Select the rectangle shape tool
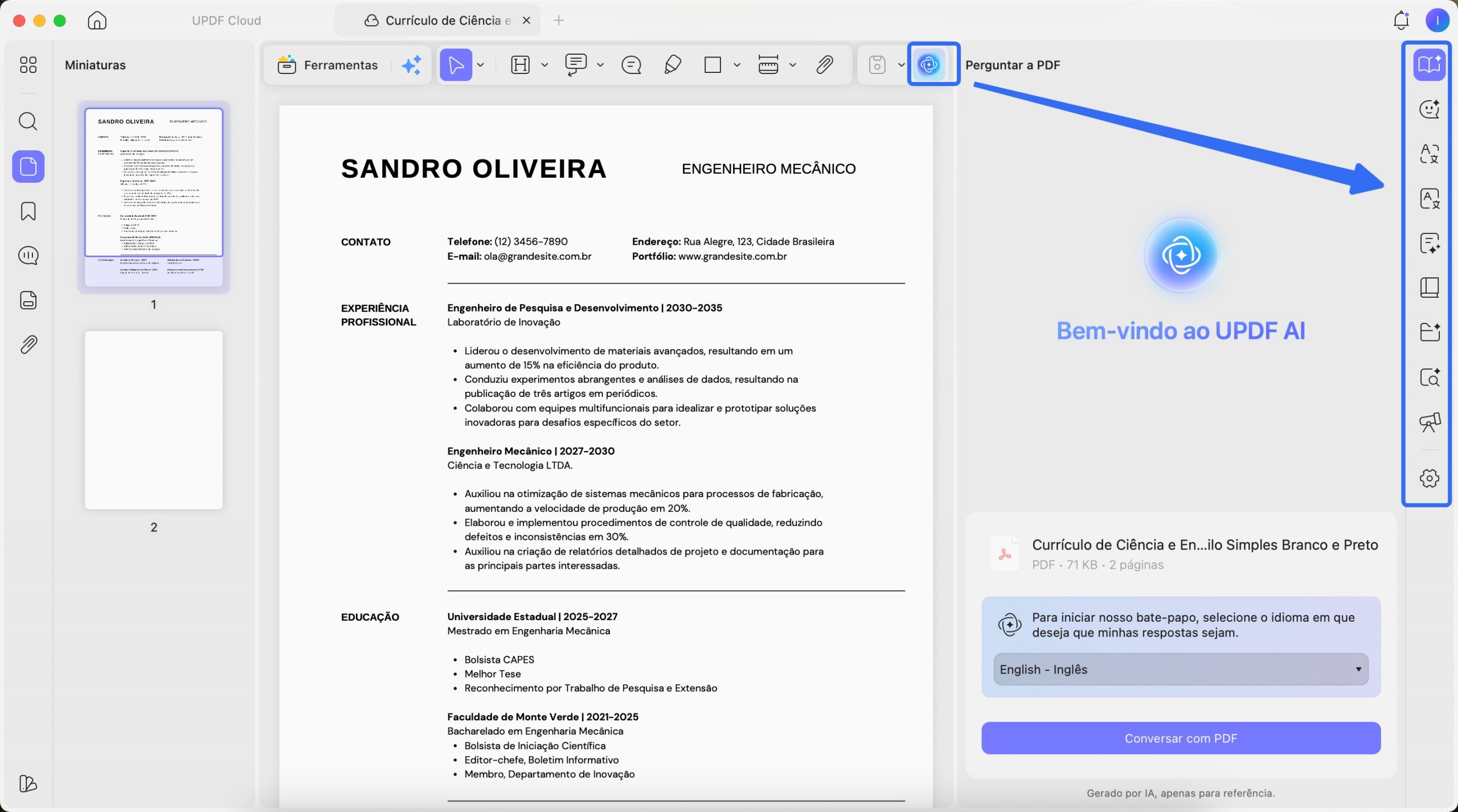The height and width of the screenshot is (812, 1458). [712, 65]
